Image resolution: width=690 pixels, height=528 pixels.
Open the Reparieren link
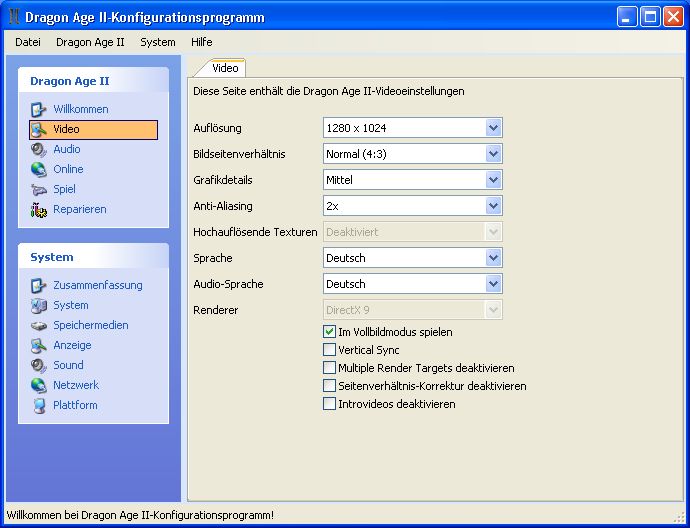tap(80, 209)
